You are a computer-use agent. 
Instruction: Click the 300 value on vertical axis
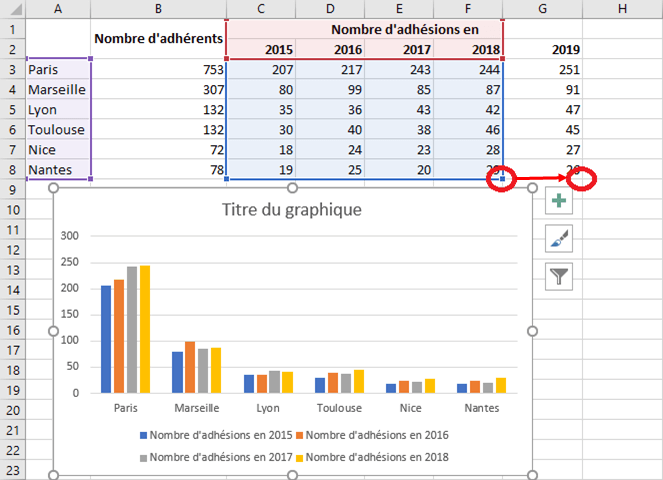pos(69,236)
